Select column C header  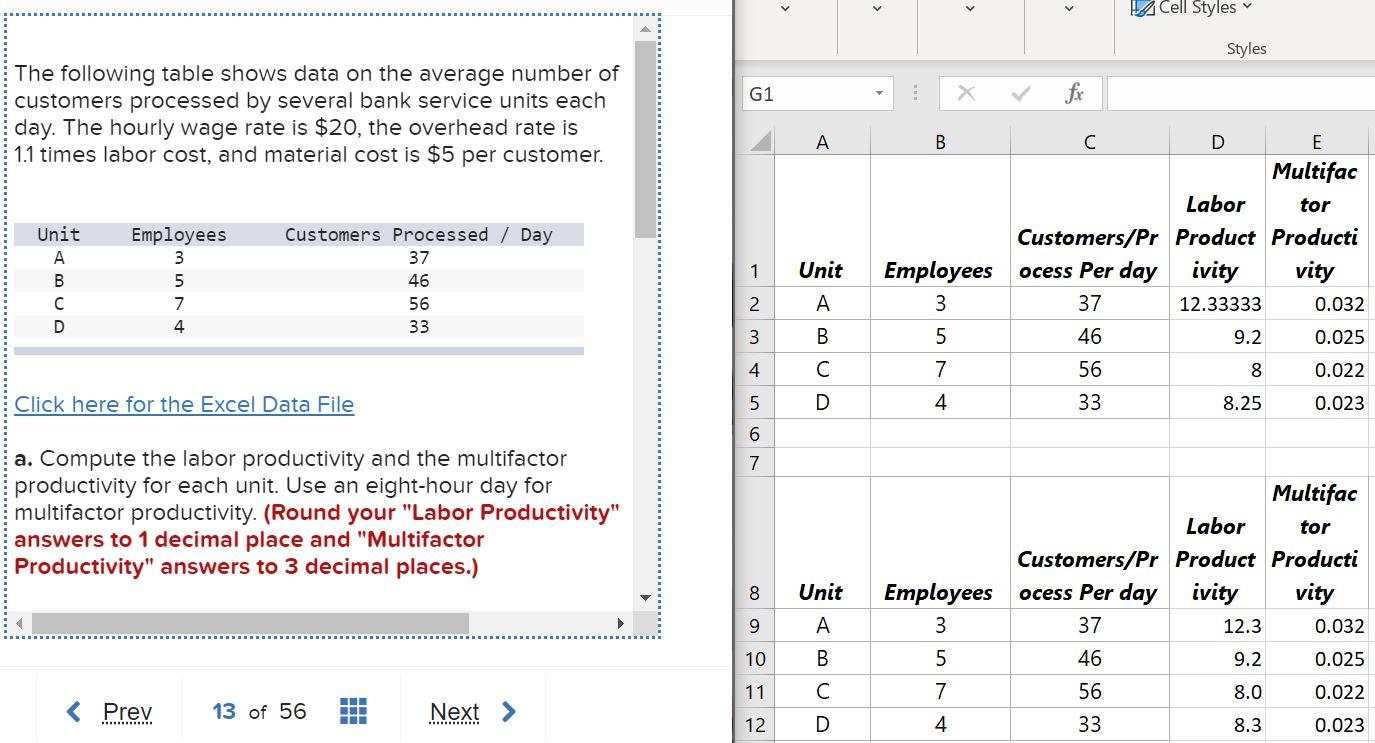click(x=1089, y=142)
